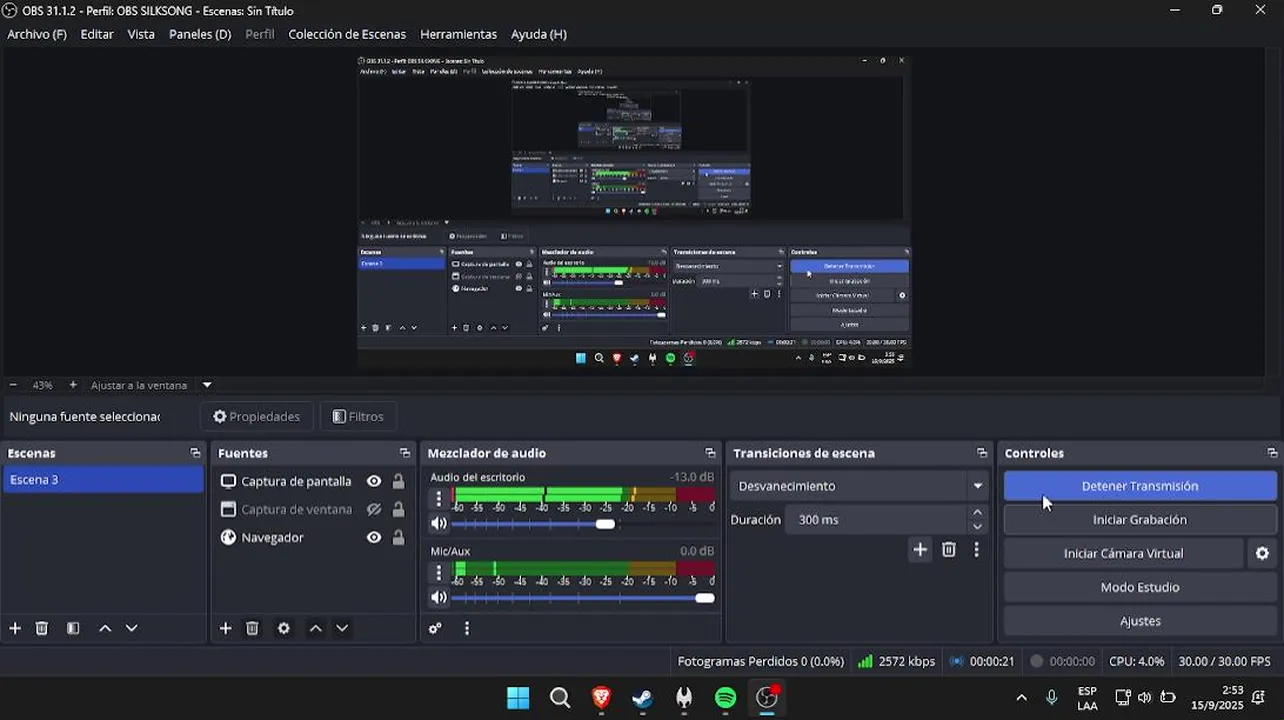Open Ajustes from Controles panel
1284x720 pixels.
[1140, 621]
